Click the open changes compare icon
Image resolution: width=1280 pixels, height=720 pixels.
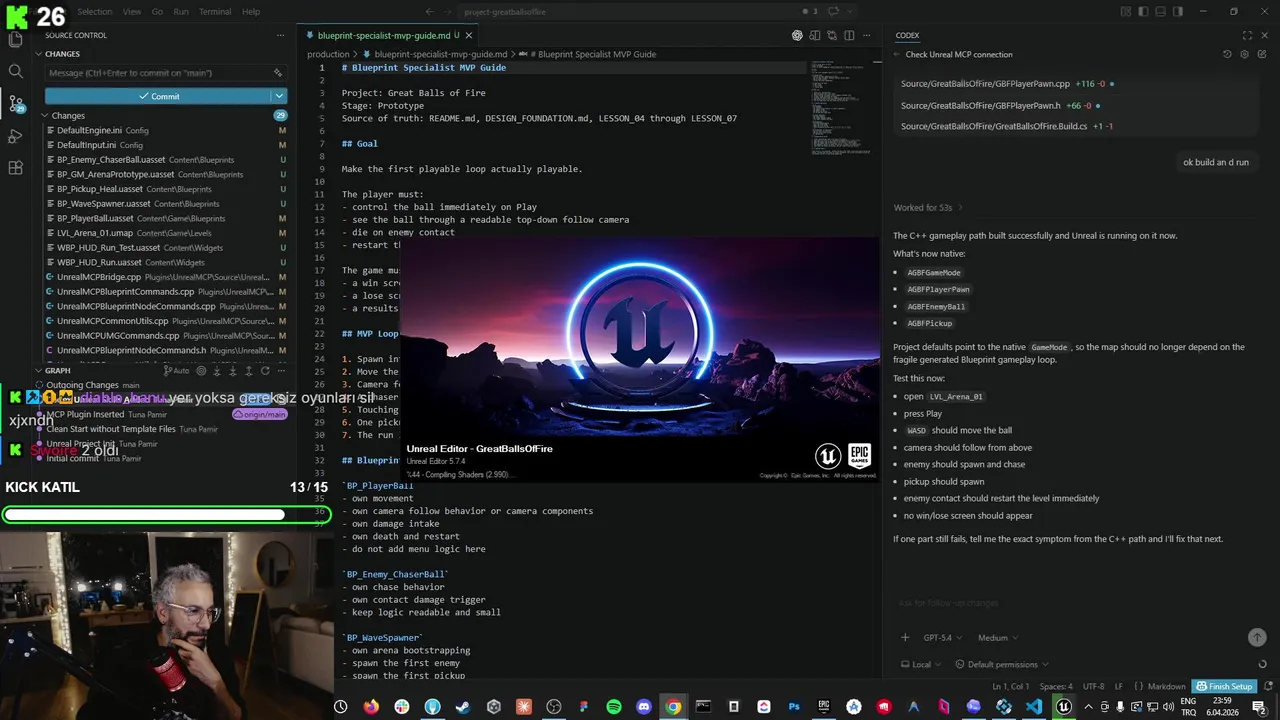[831, 35]
